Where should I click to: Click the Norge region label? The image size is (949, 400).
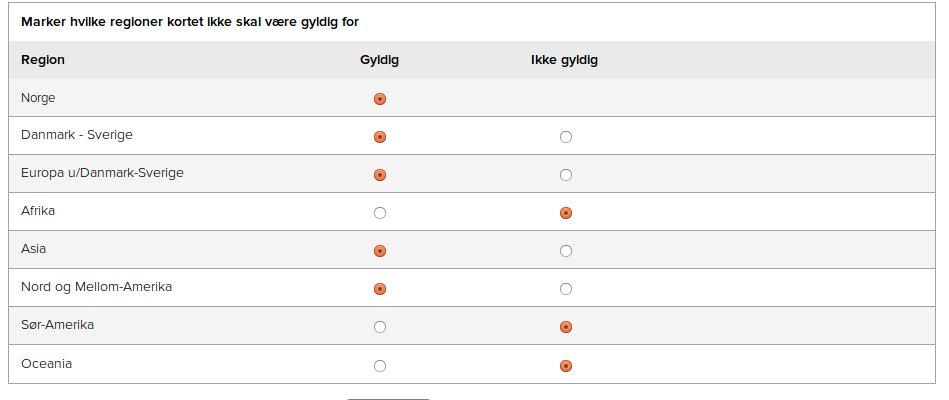38,97
